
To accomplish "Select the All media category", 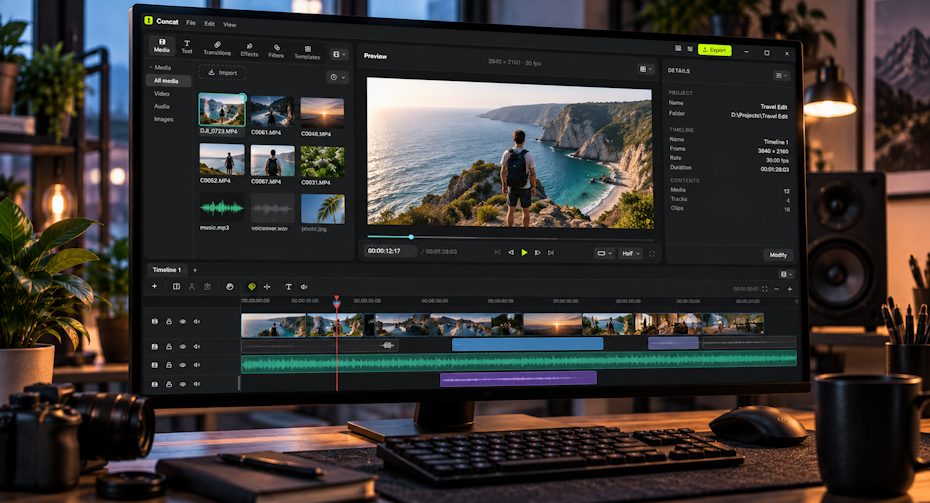I will [168, 81].
